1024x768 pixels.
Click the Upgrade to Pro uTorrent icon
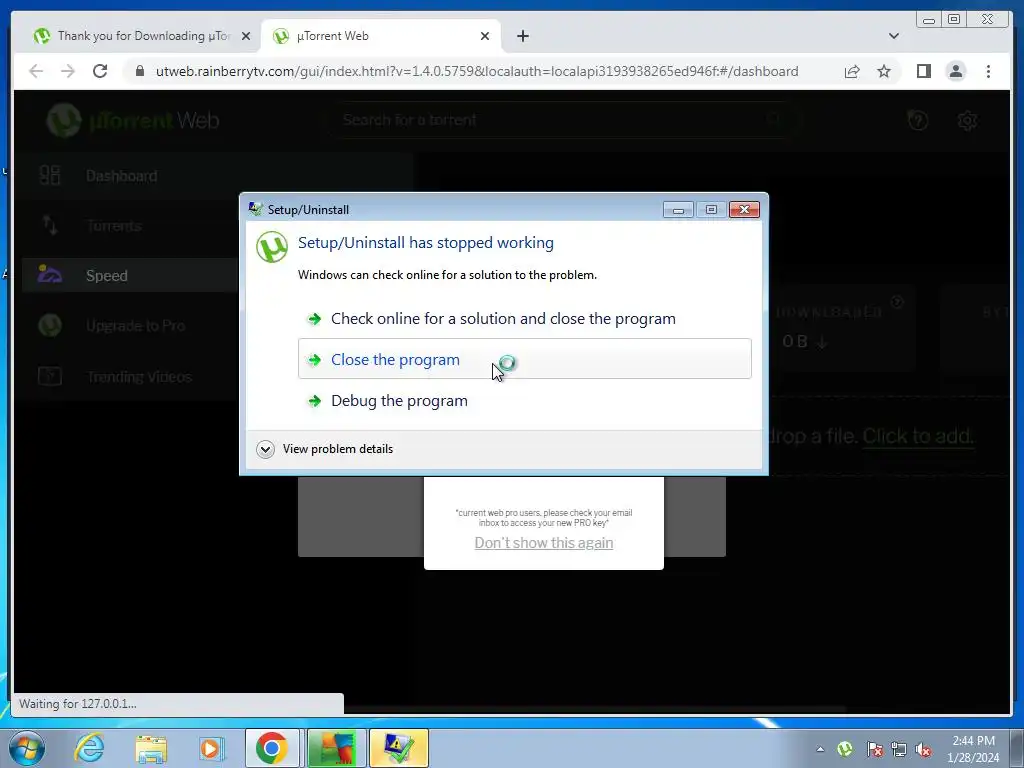pos(50,325)
